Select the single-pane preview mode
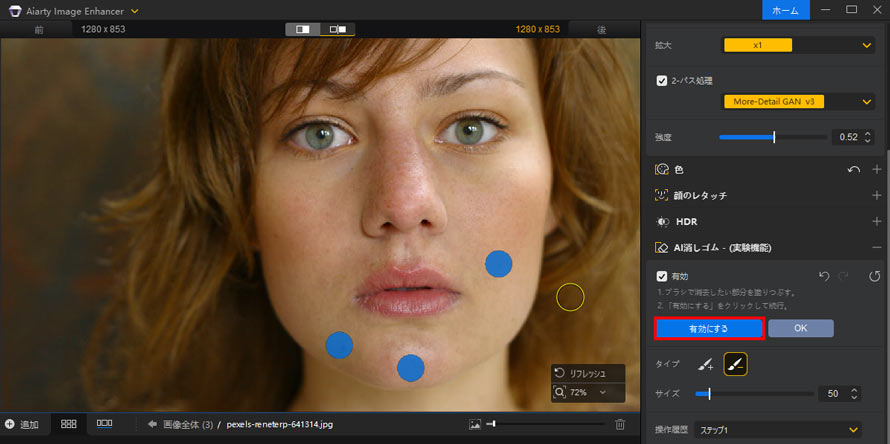Image resolution: width=890 pixels, height=444 pixels. click(303, 29)
